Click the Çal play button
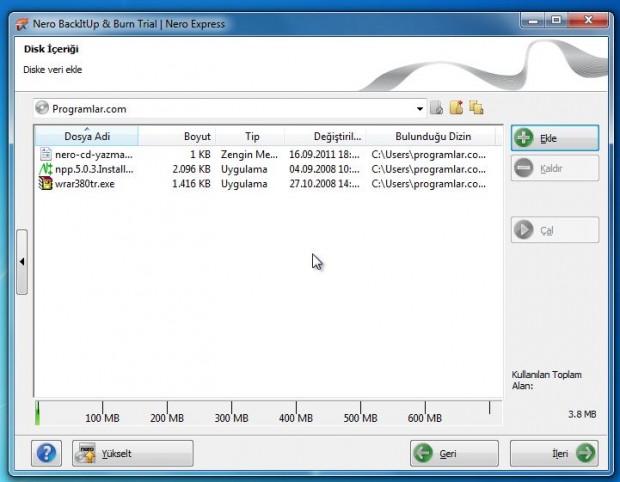This screenshot has height=482, width=620. 555,230
